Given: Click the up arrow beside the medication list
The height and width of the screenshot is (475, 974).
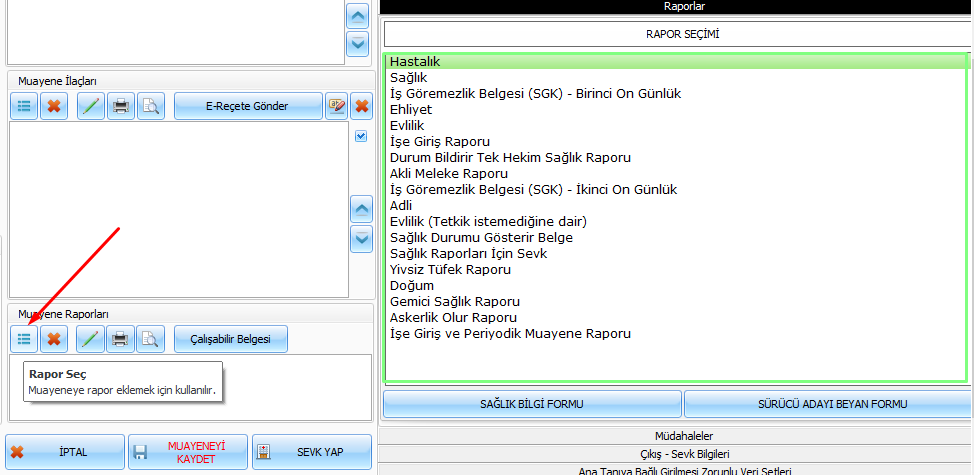Looking at the screenshot, I should tap(360, 209).
